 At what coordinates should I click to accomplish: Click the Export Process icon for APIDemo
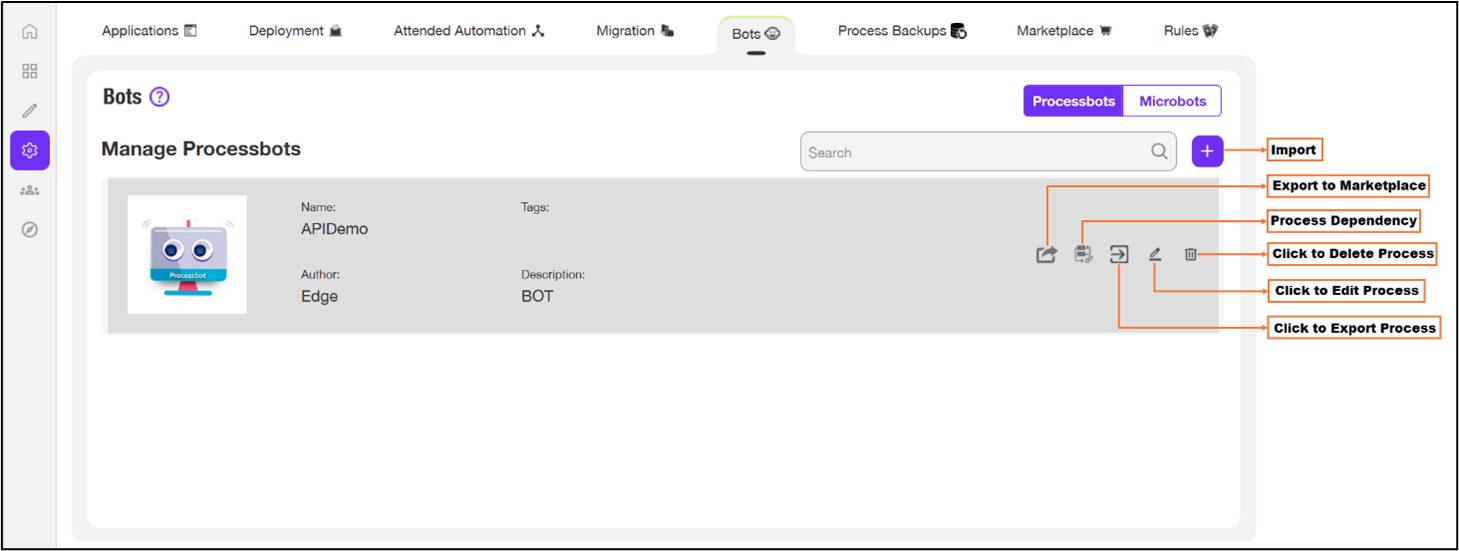(x=1119, y=255)
